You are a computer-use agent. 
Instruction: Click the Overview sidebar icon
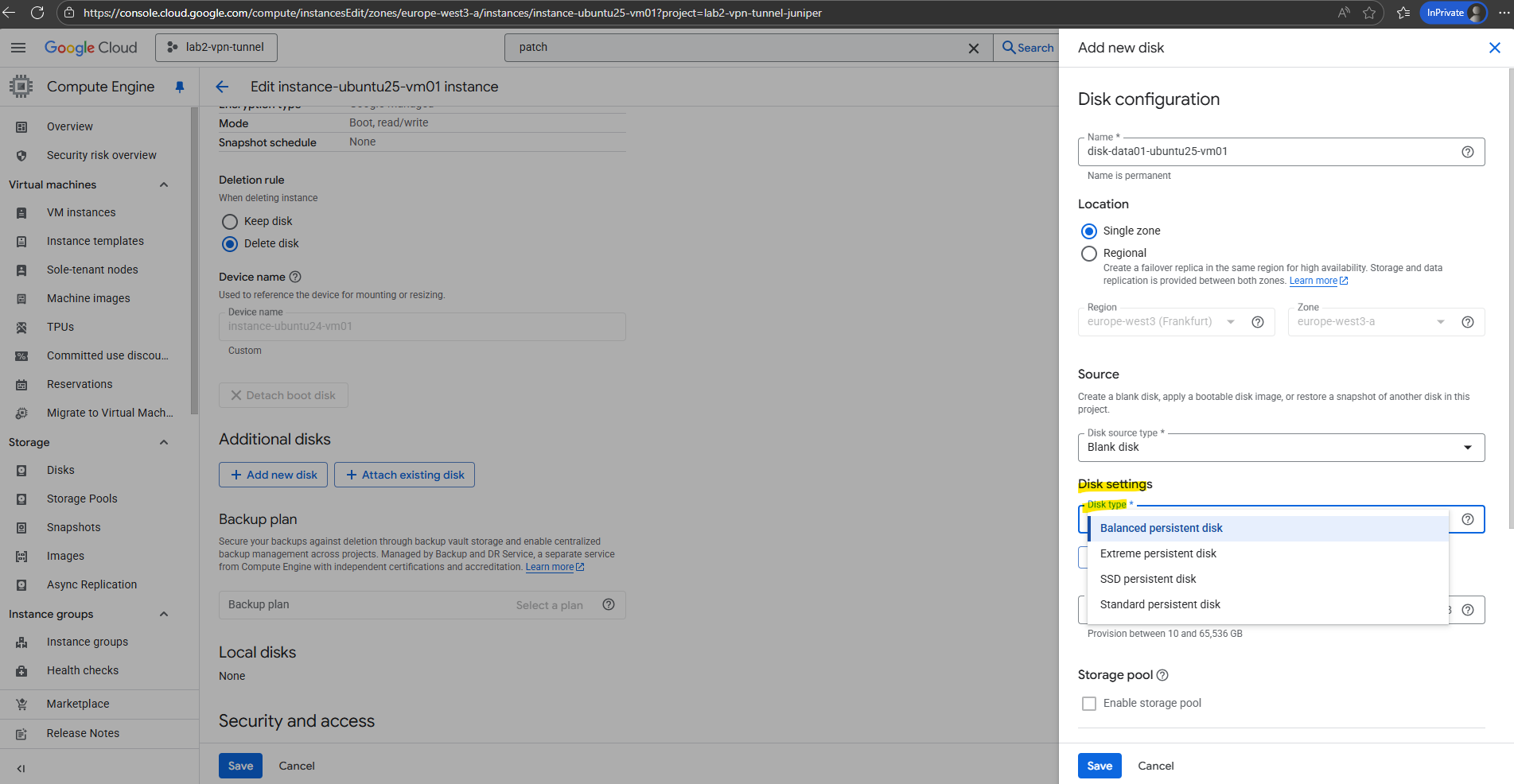click(21, 126)
